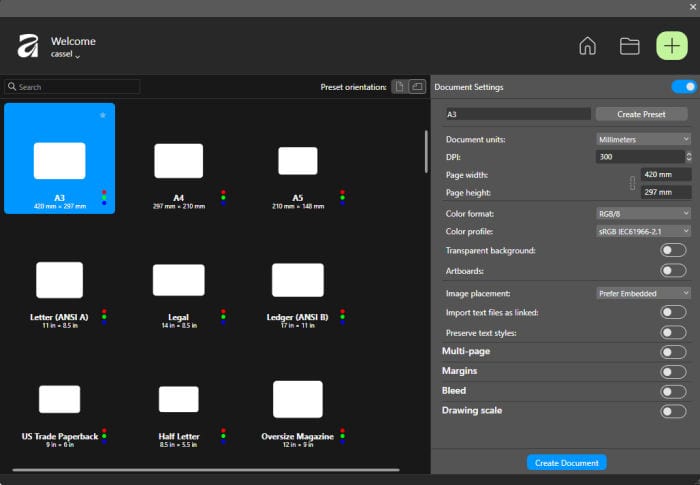Image resolution: width=700 pixels, height=485 pixels.
Task: Expand the Color format dropdown
Action: click(x=643, y=213)
